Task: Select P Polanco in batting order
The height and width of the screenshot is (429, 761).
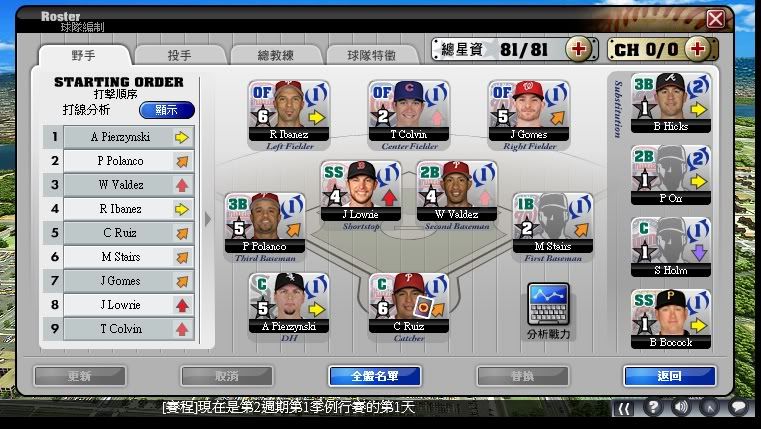Action: (119, 161)
